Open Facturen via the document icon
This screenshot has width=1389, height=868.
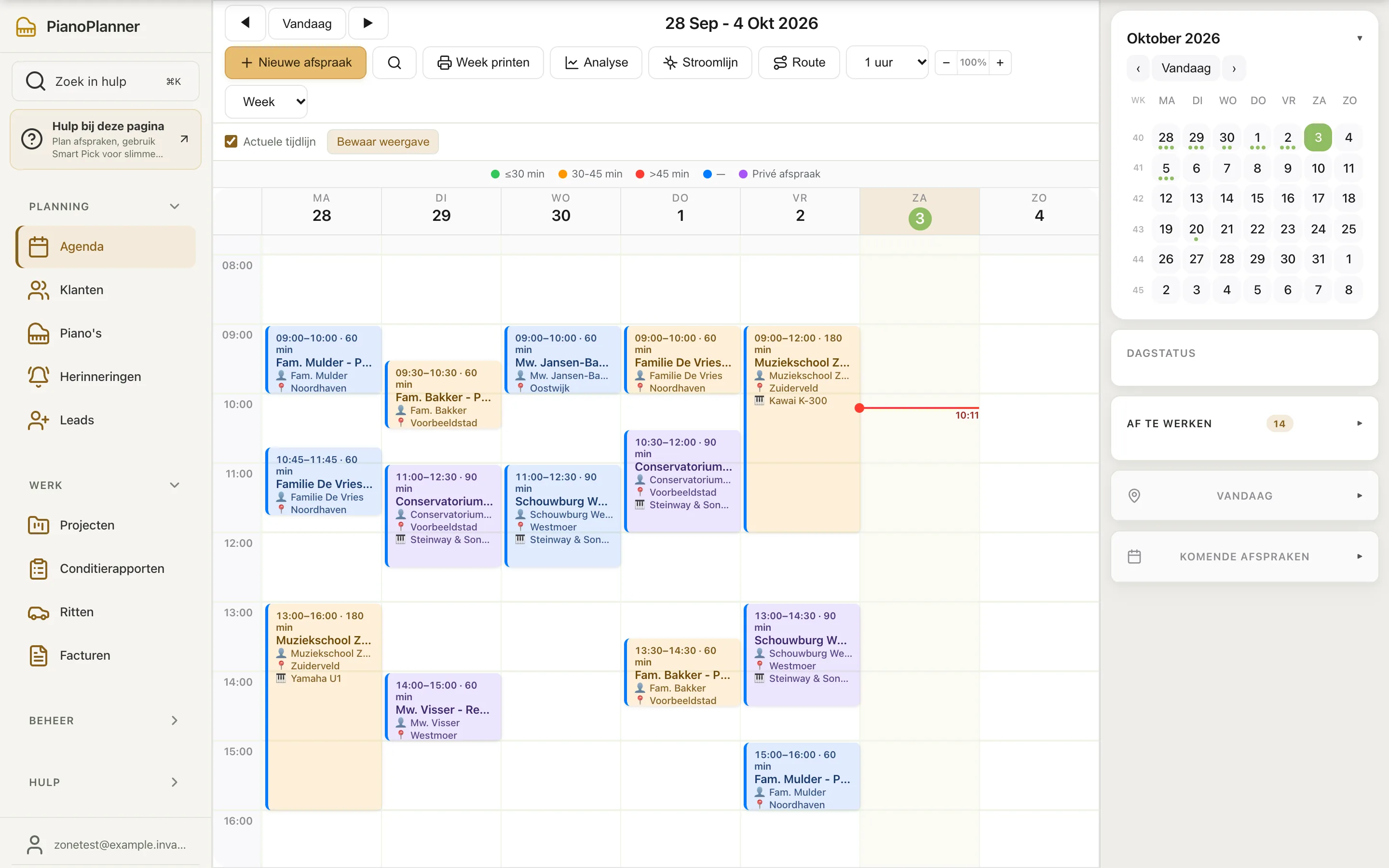pyautogui.click(x=39, y=655)
